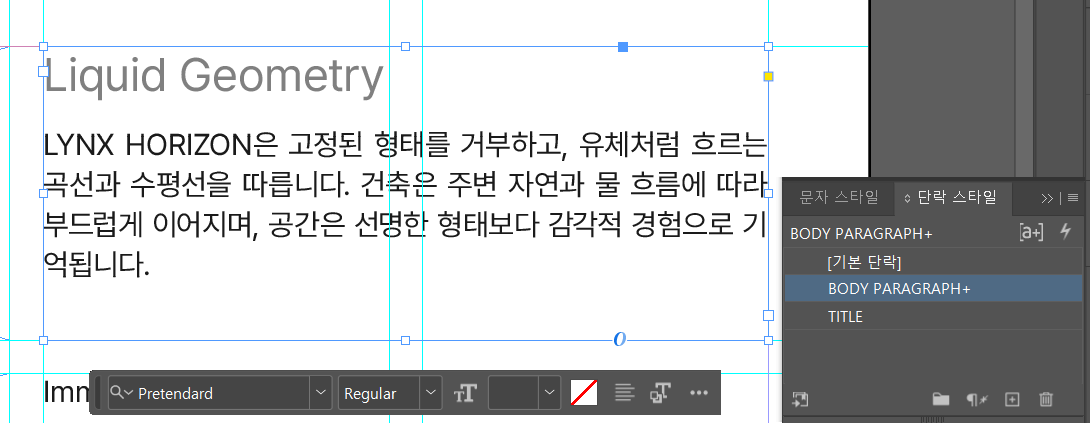1090x423 pixels.
Task: Cycle panel size with tab arrows icon
Action: [x=907, y=198]
